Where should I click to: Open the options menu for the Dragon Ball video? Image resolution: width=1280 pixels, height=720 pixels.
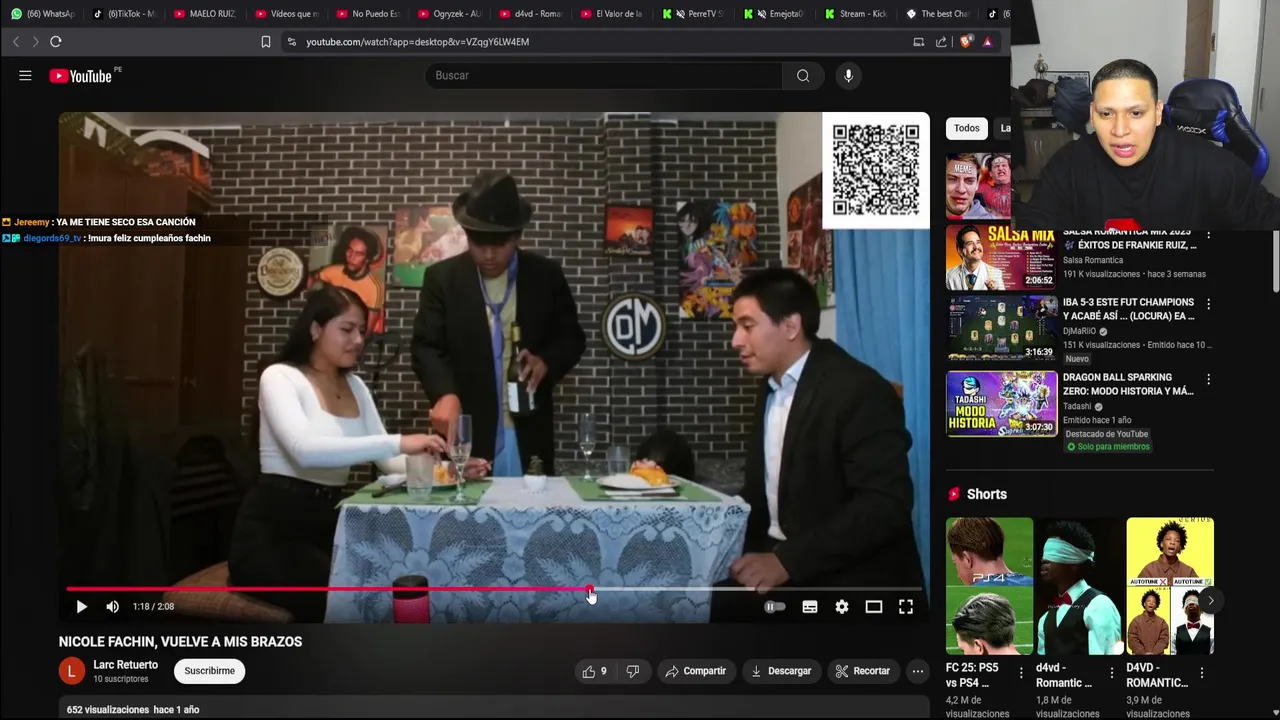pyautogui.click(x=1208, y=380)
